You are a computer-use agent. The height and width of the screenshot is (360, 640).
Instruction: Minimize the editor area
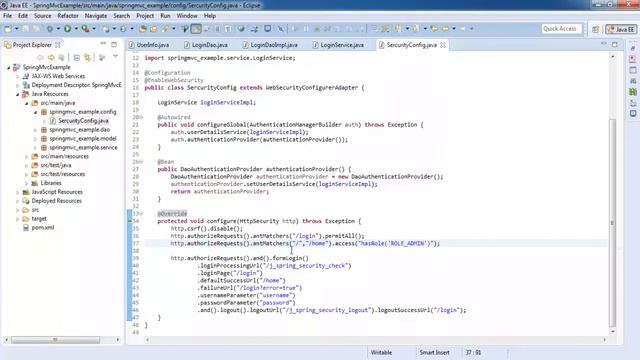(604, 44)
